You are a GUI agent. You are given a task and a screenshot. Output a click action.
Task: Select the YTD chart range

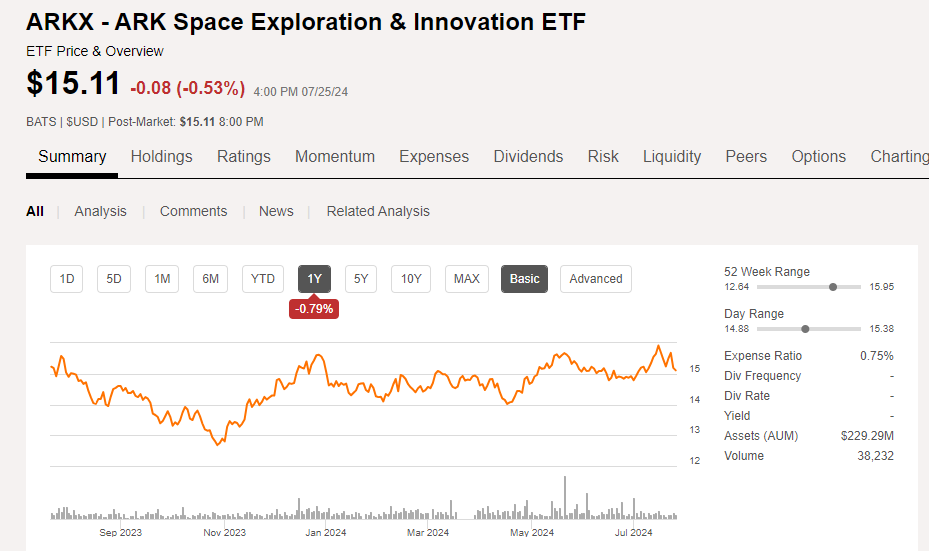click(x=262, y=279)
